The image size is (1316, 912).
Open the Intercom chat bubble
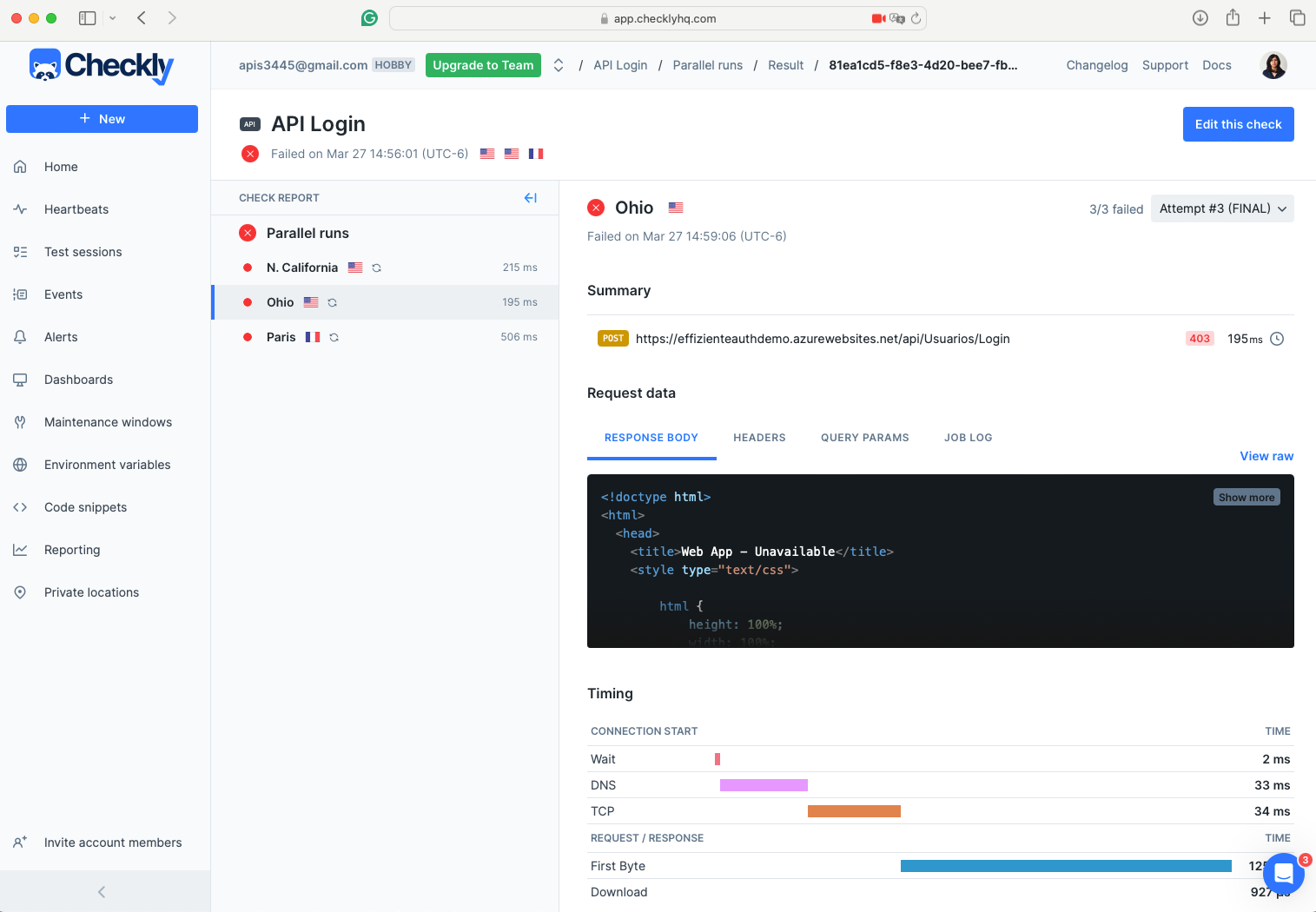1284,875
